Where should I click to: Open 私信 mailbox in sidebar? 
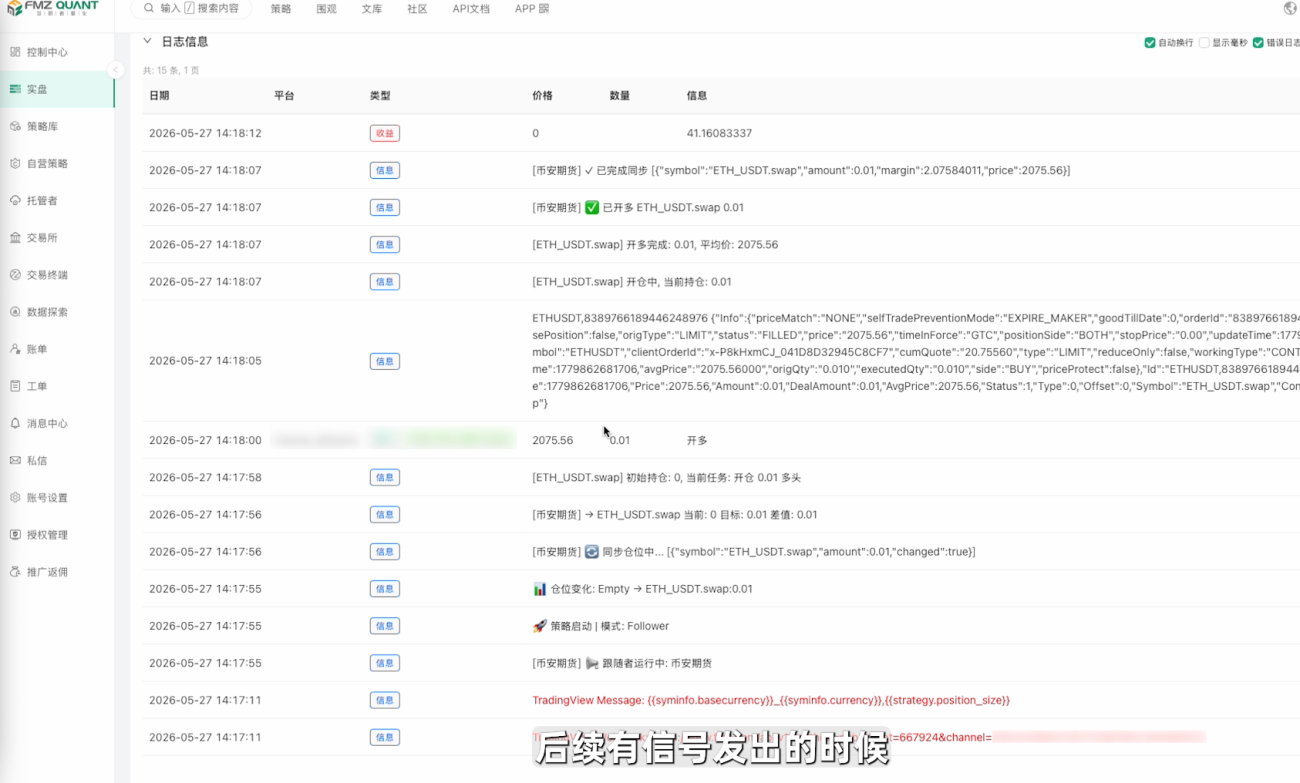tap(37, 461)
